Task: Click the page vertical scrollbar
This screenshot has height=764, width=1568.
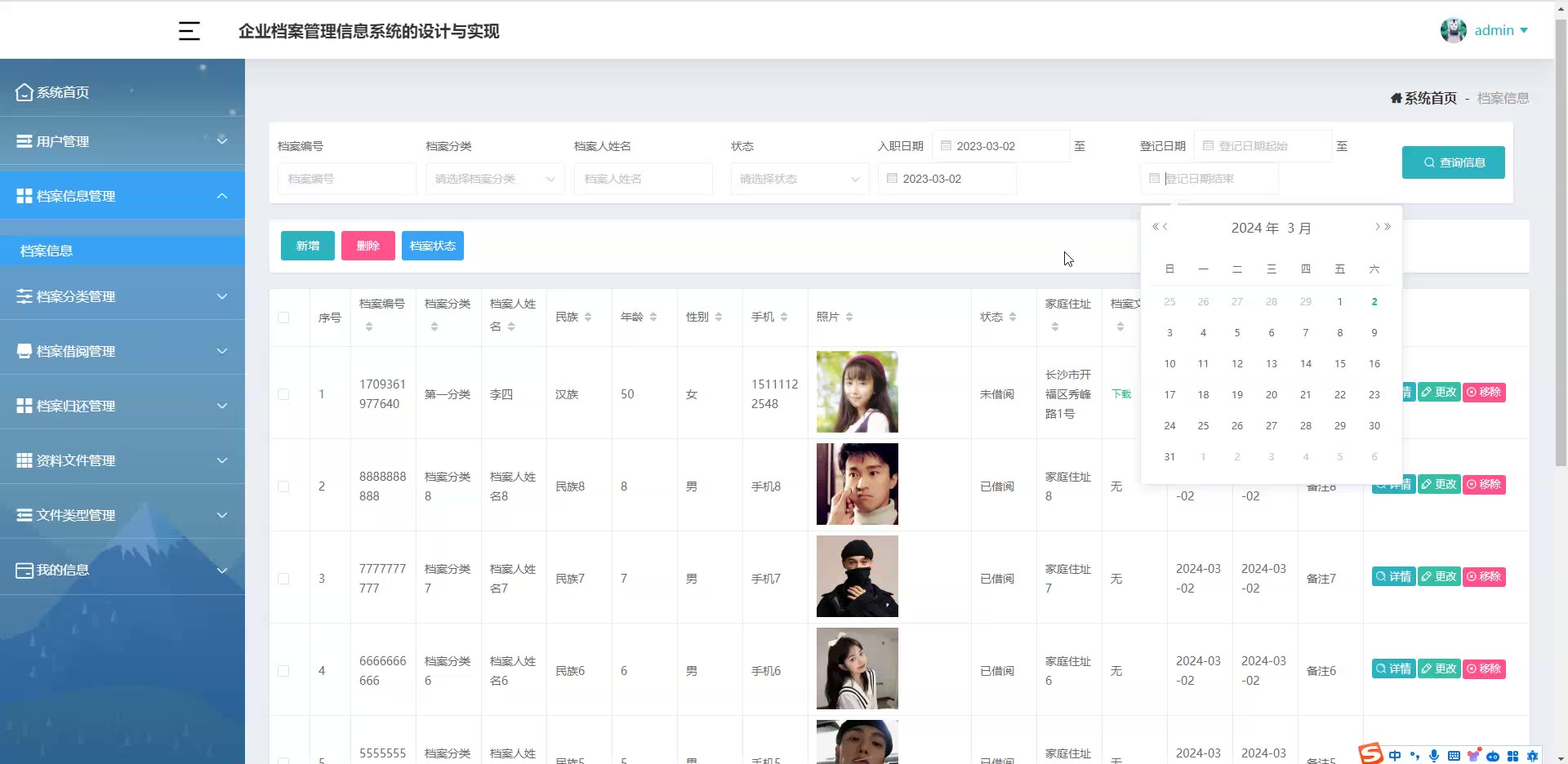Action: coord(1561,245)
